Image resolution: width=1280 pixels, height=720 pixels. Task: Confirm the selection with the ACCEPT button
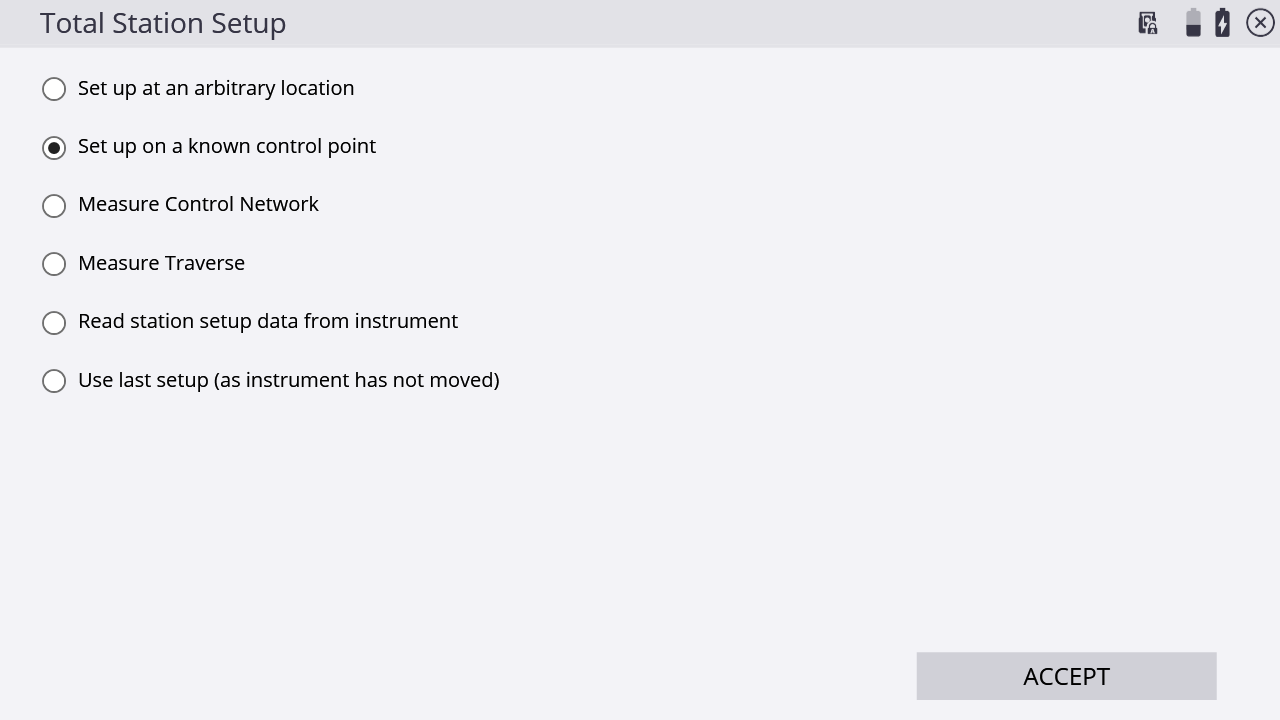[1066, 676]
